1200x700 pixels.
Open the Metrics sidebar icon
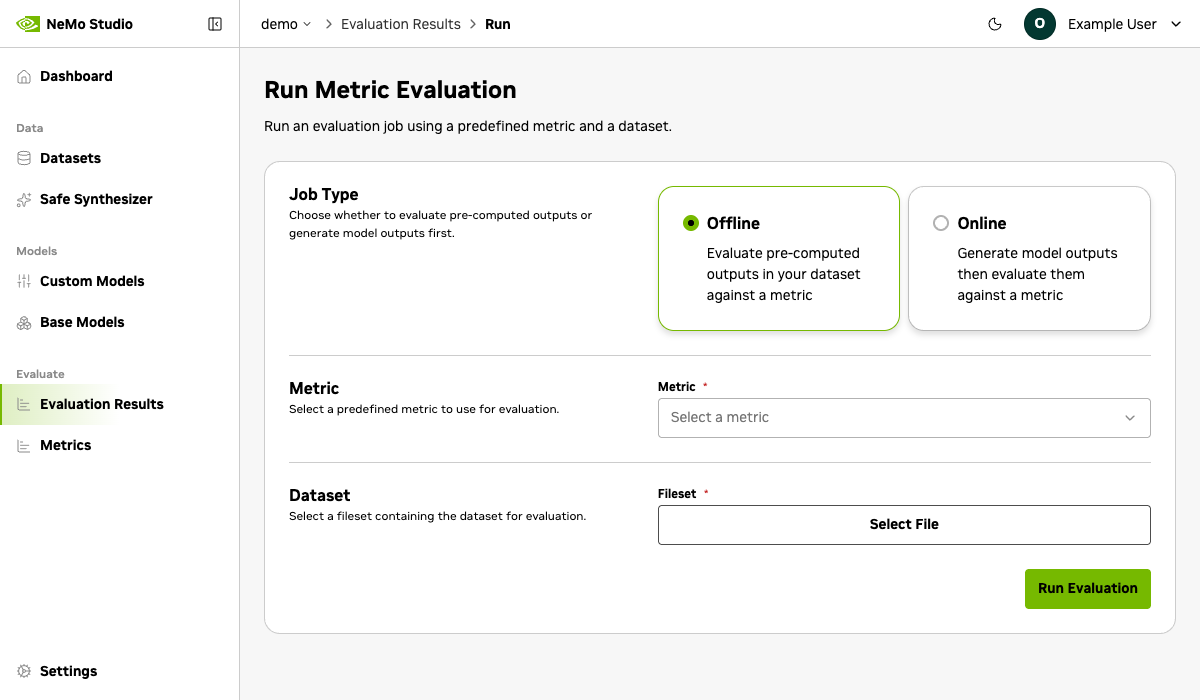point(23,445)
